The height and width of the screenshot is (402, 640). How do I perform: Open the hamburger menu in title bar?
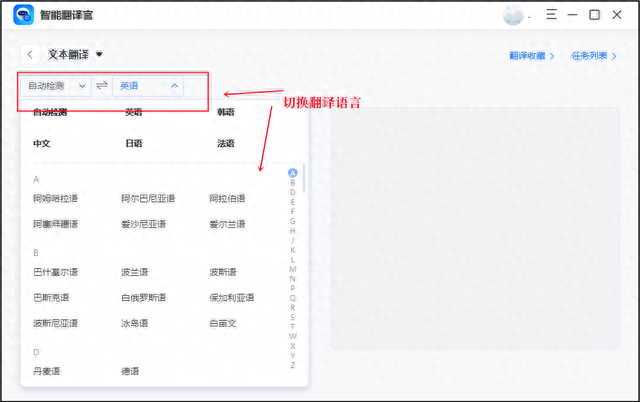pos(551,15)
